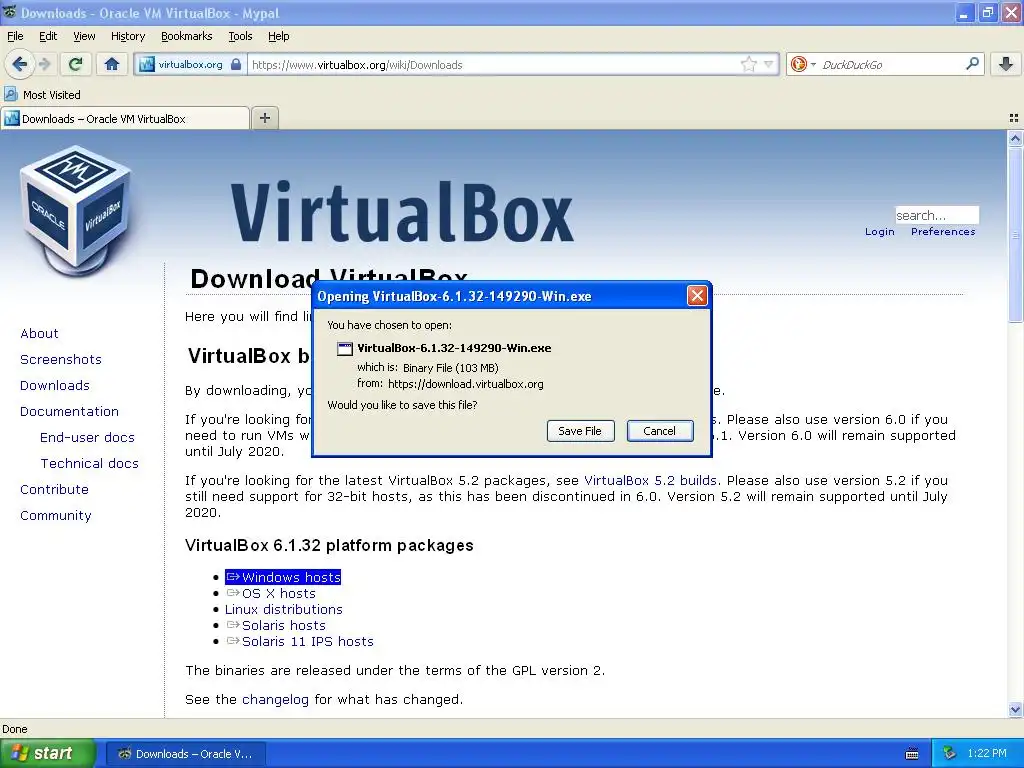Screen dimensions: 1024x768
Task: Open the Documentation sidebar link
Action: 69,412
